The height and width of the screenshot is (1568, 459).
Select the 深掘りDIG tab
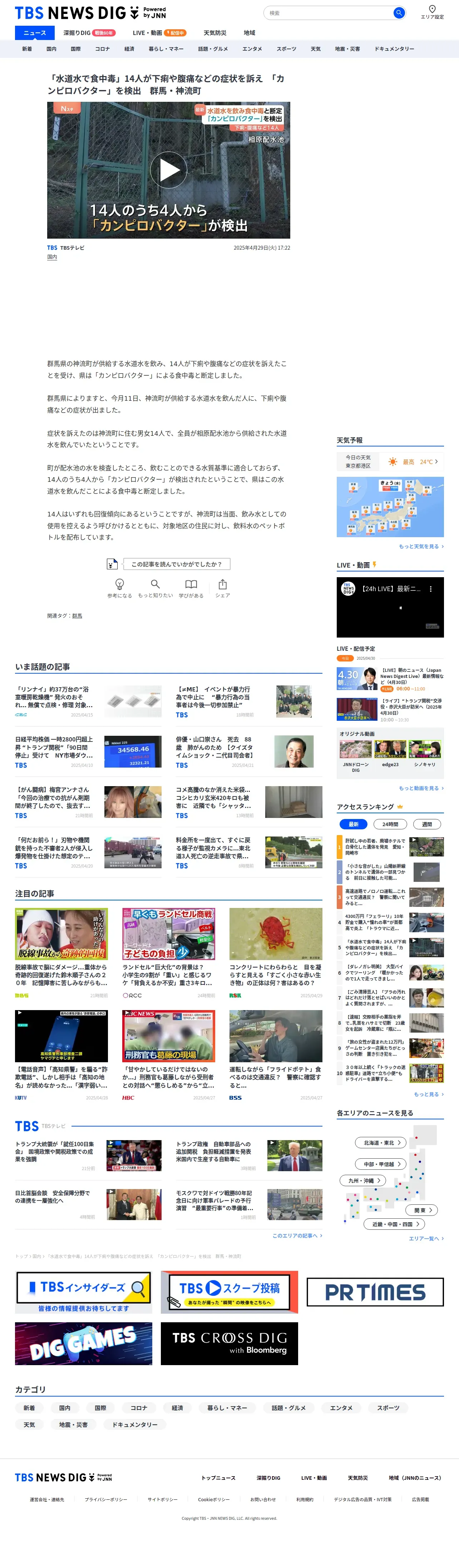[x=89, y=33]
